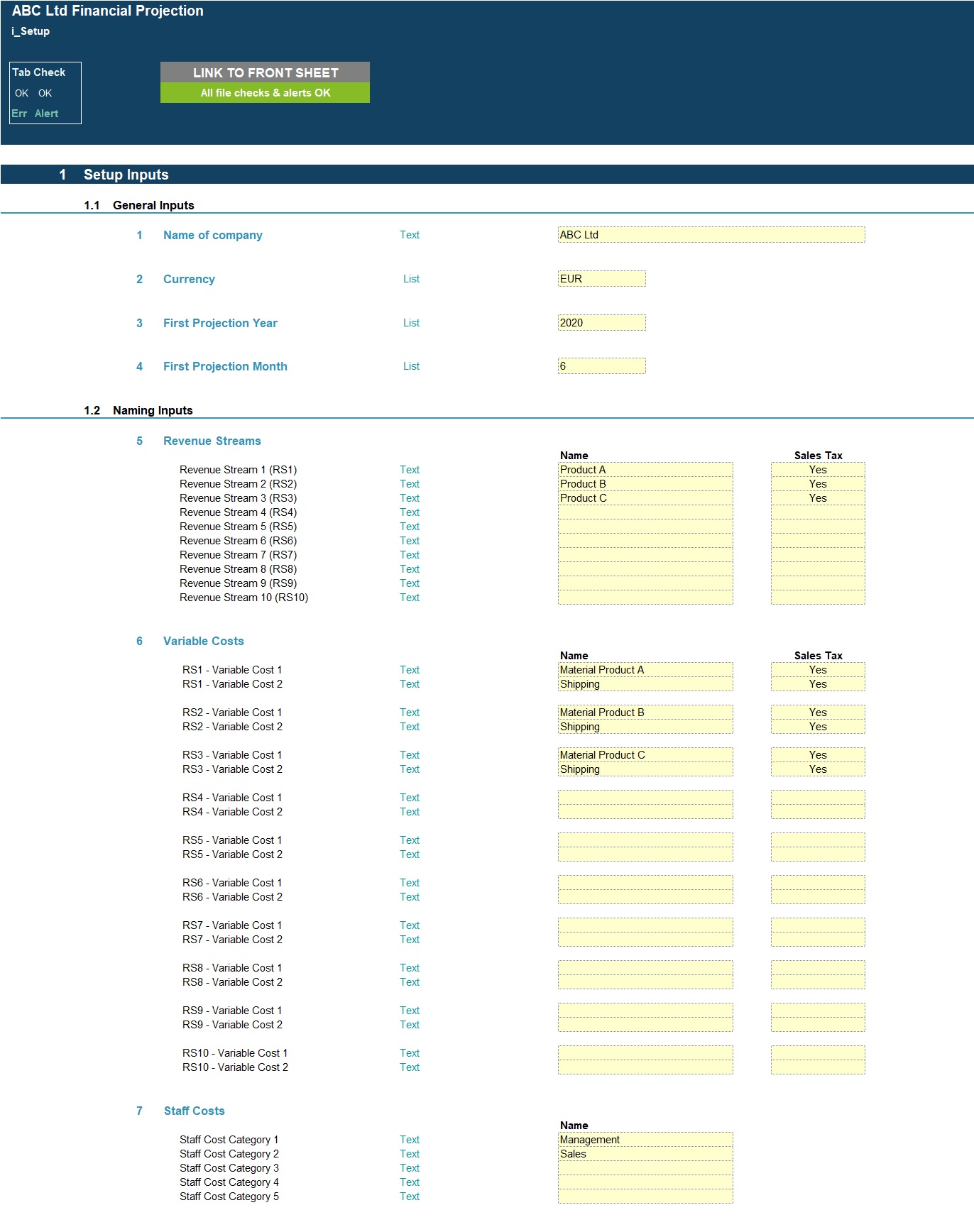Click the 'Setup Inputs' section header

coord(126,175)
